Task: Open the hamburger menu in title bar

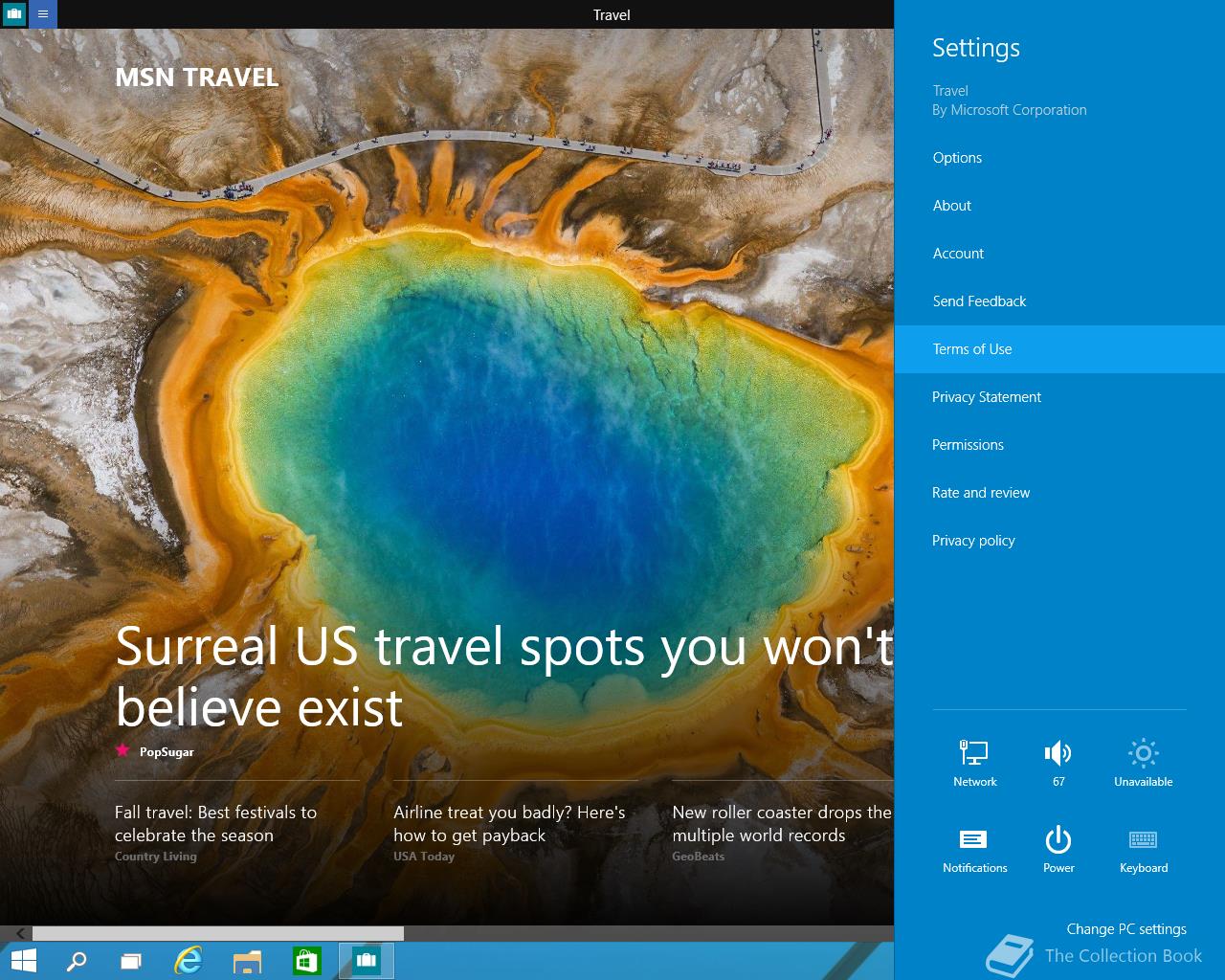Action: coord(43,14)
